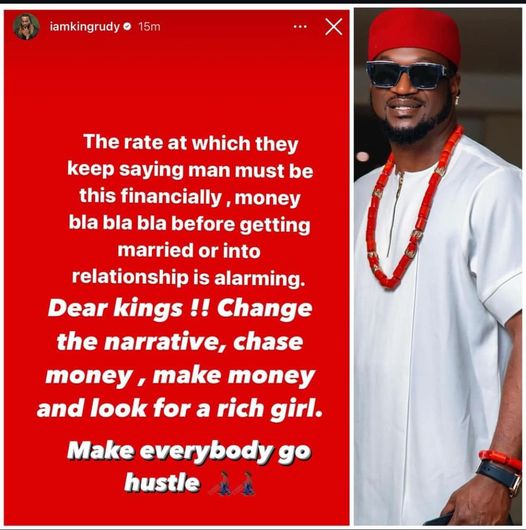
Task: Click the 15m story timestamp
Action: (x=149, y=27)
